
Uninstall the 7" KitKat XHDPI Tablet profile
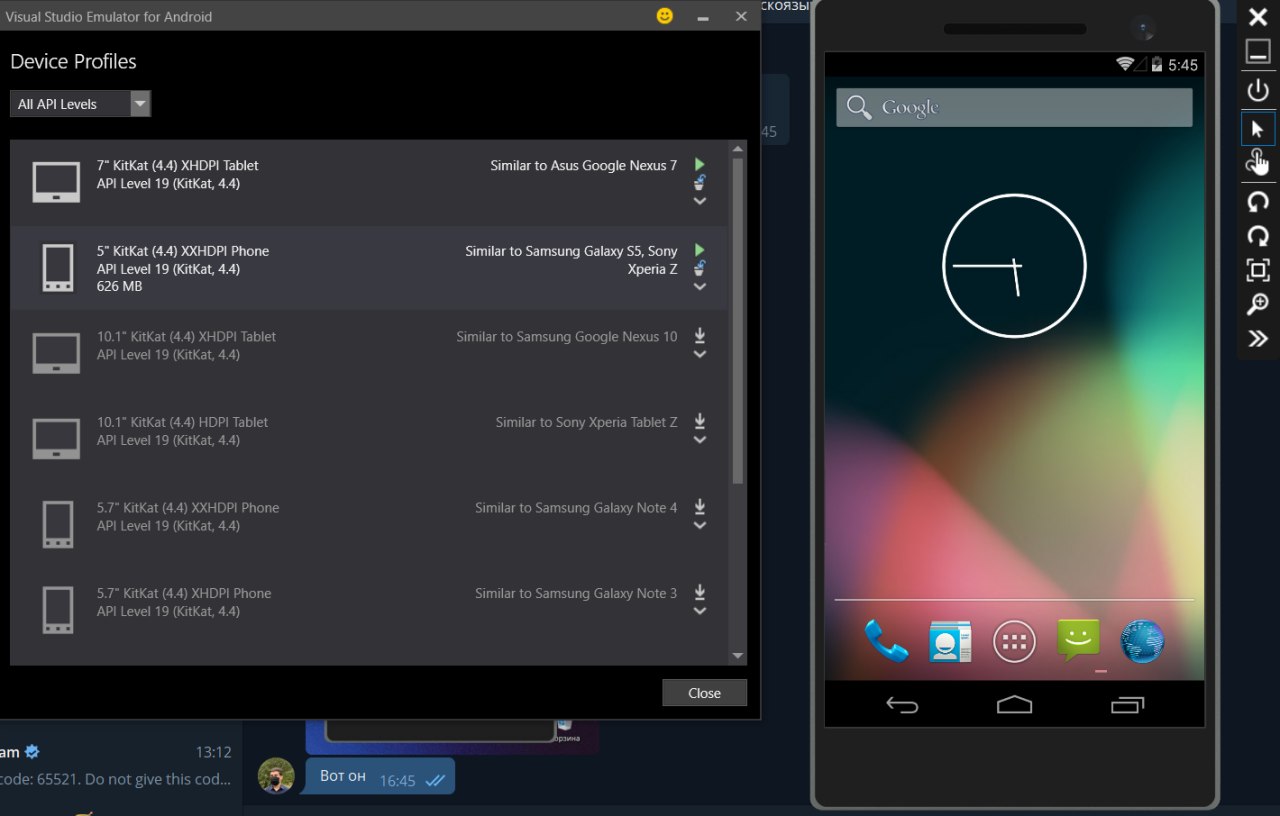[x=700, y=182]
